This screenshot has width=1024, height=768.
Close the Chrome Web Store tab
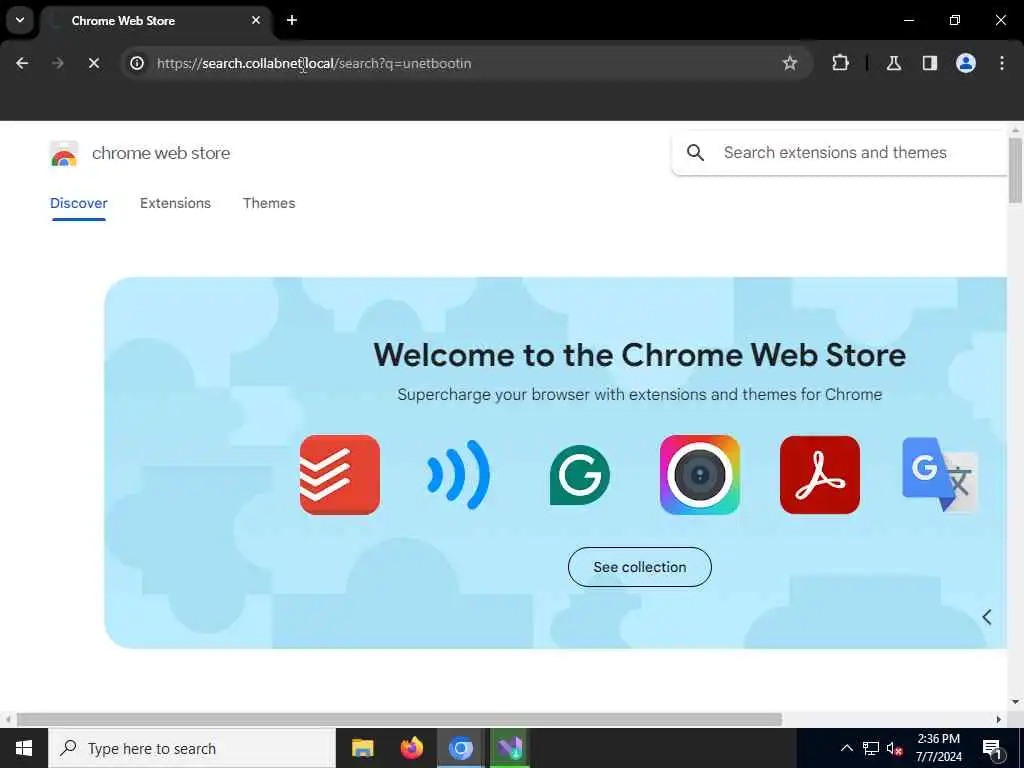pos(256,20)
